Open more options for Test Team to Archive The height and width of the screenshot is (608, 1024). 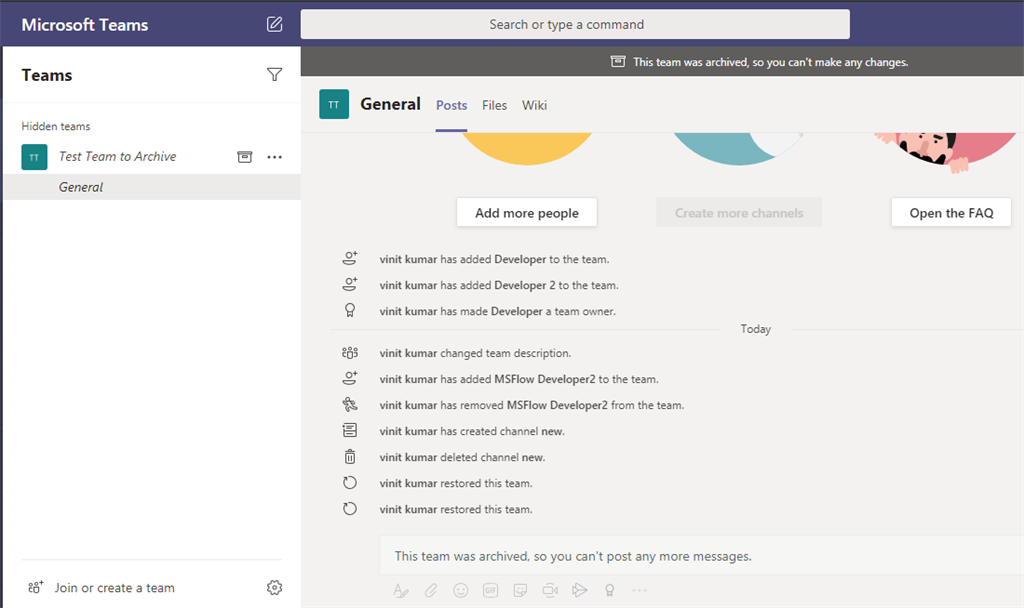pyautogui.click(x=275, y=157)
